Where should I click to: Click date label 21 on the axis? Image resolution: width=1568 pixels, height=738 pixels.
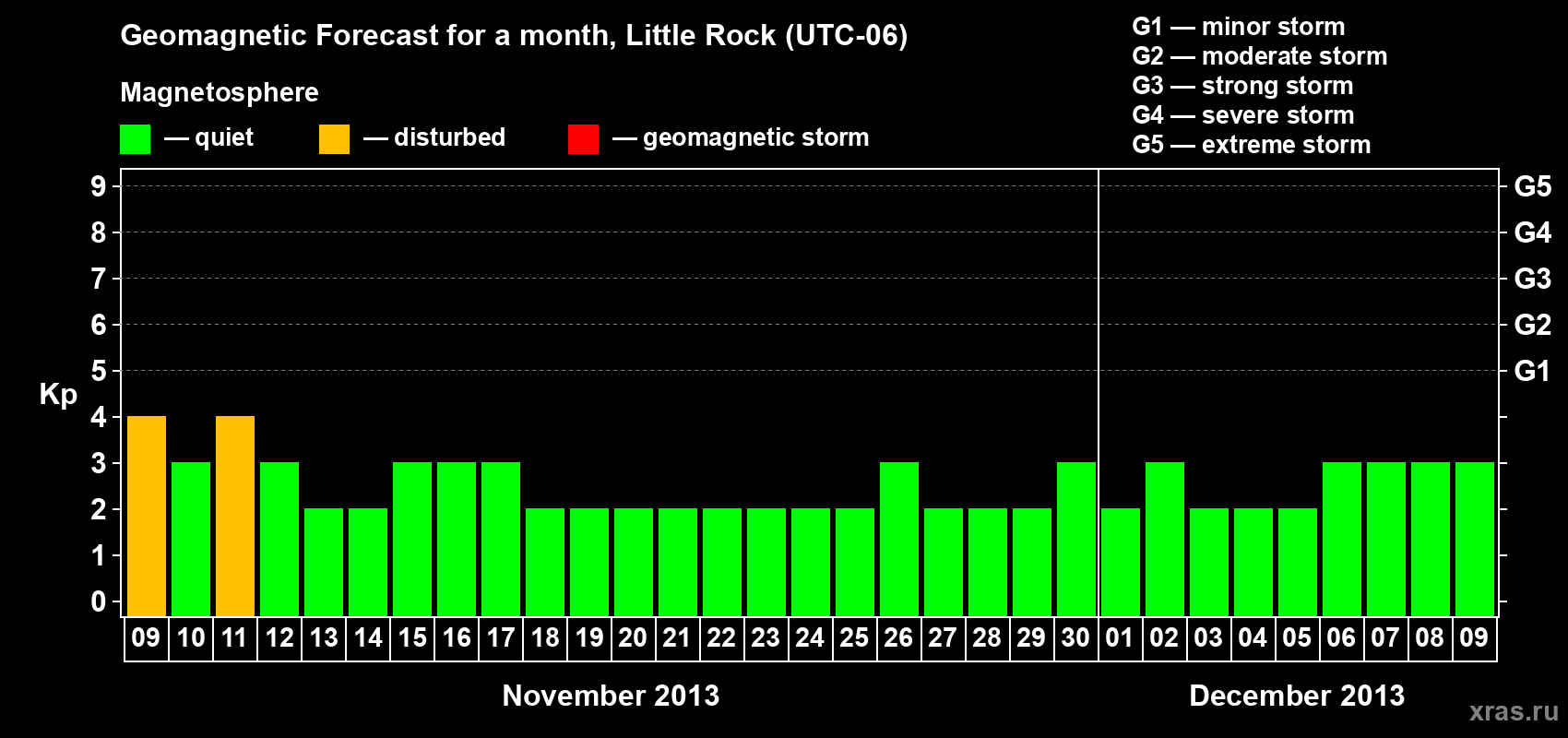(677, 638)
